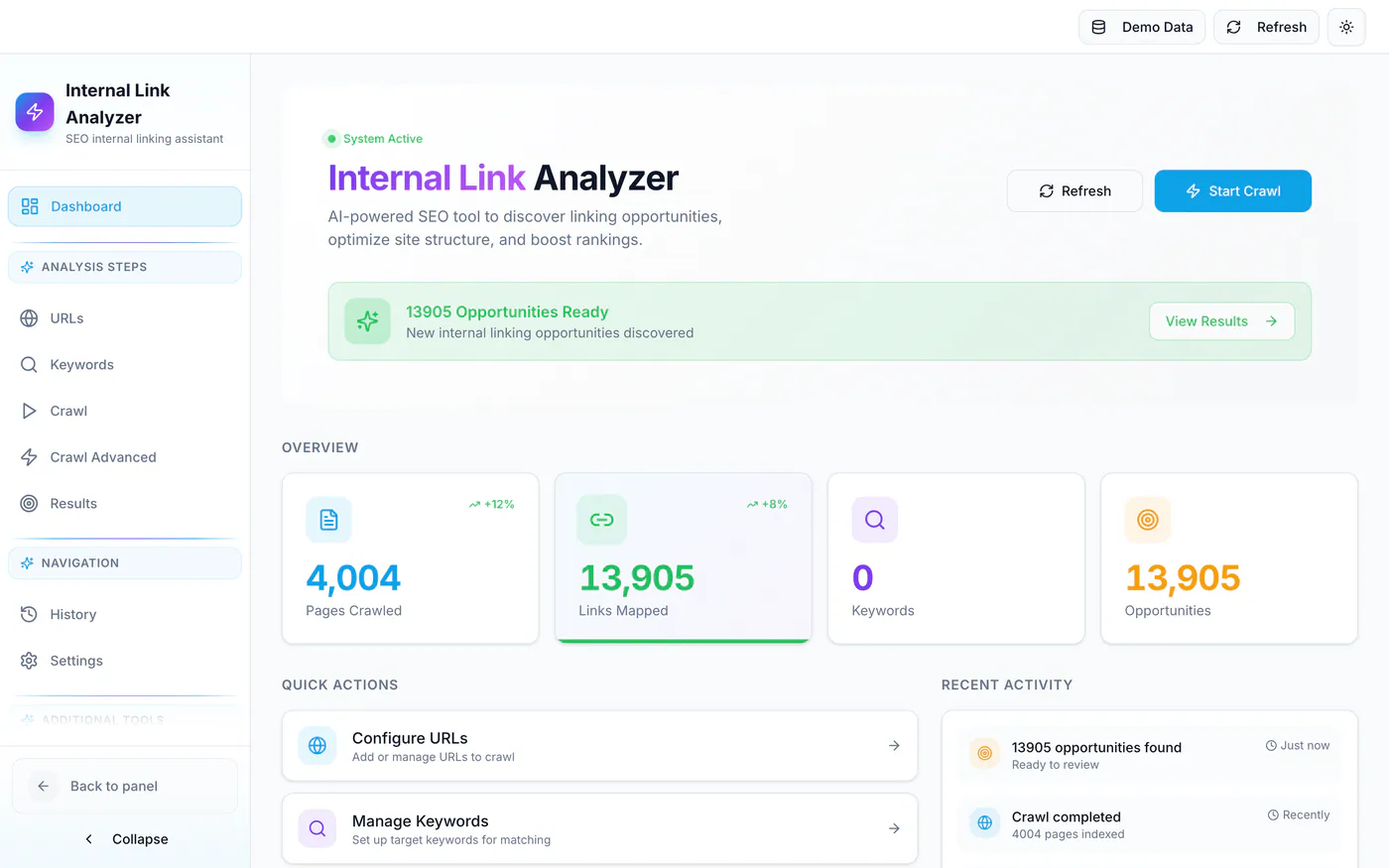Open Configure URLs quick action

[x=600, y=746]
